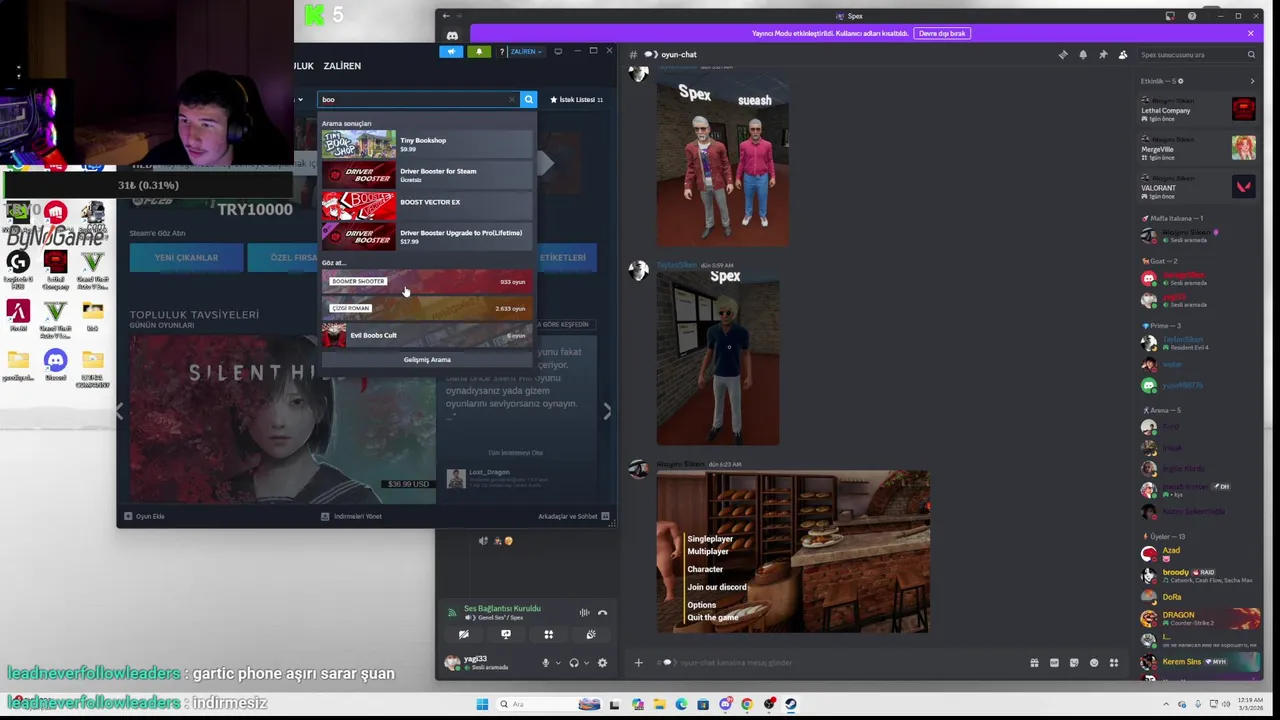Open Windows Start menu
The width and height of the screenshot is (1280, 720).
pyautogui.click(x=482, y=704)
